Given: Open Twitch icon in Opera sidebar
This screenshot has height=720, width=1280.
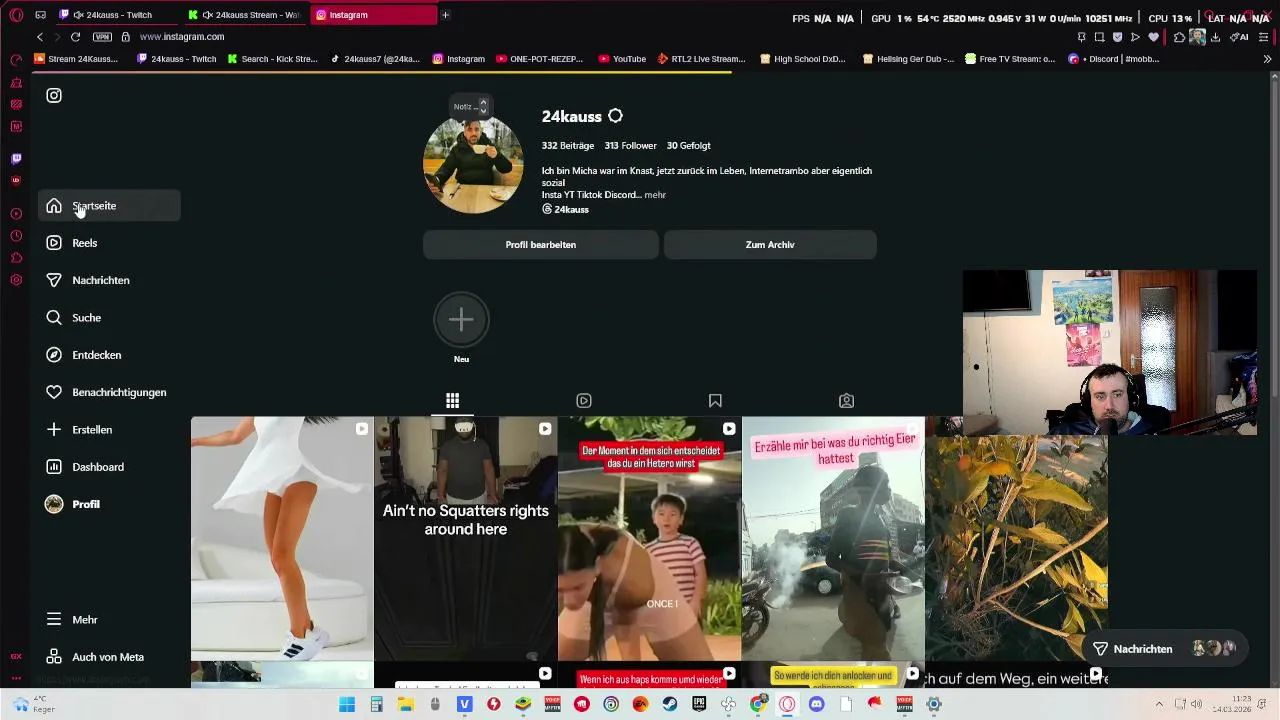Looking at the screenshot, I should 16,159.
